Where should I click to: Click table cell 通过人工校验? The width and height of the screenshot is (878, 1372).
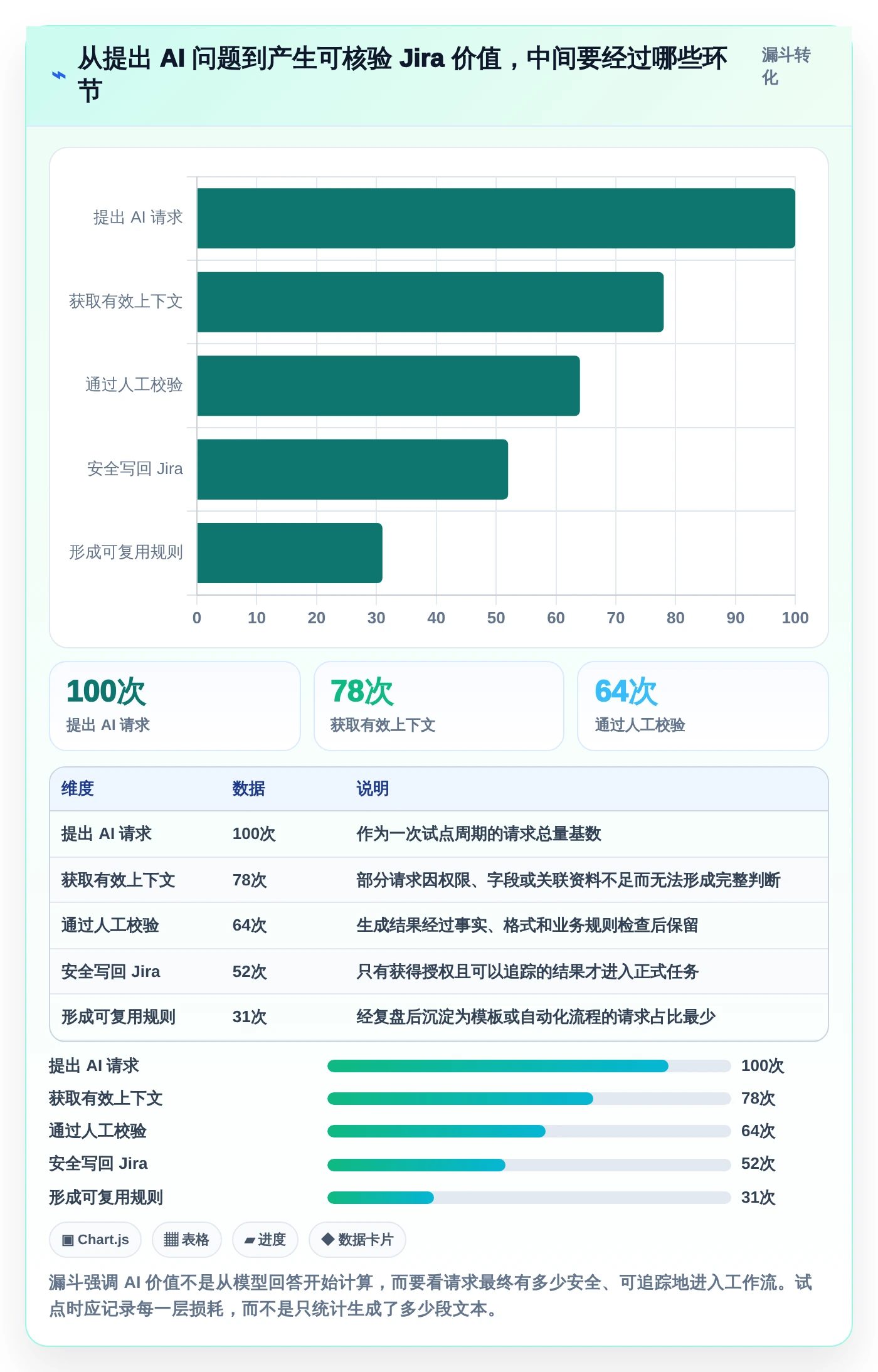coord(110,925)
